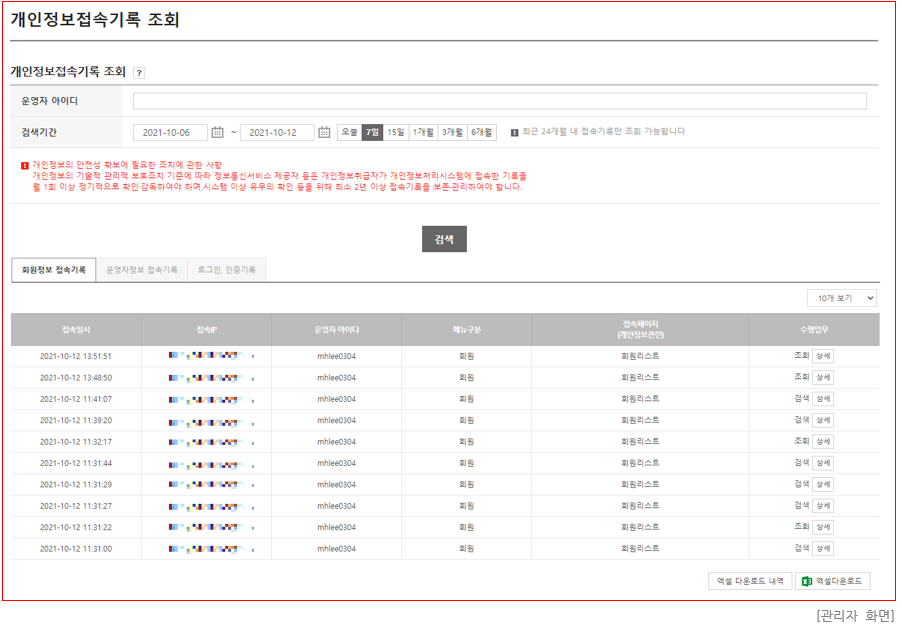Click 상세 in the 11:31:44 row
The image size is (904, 634).
coord(823,463)
